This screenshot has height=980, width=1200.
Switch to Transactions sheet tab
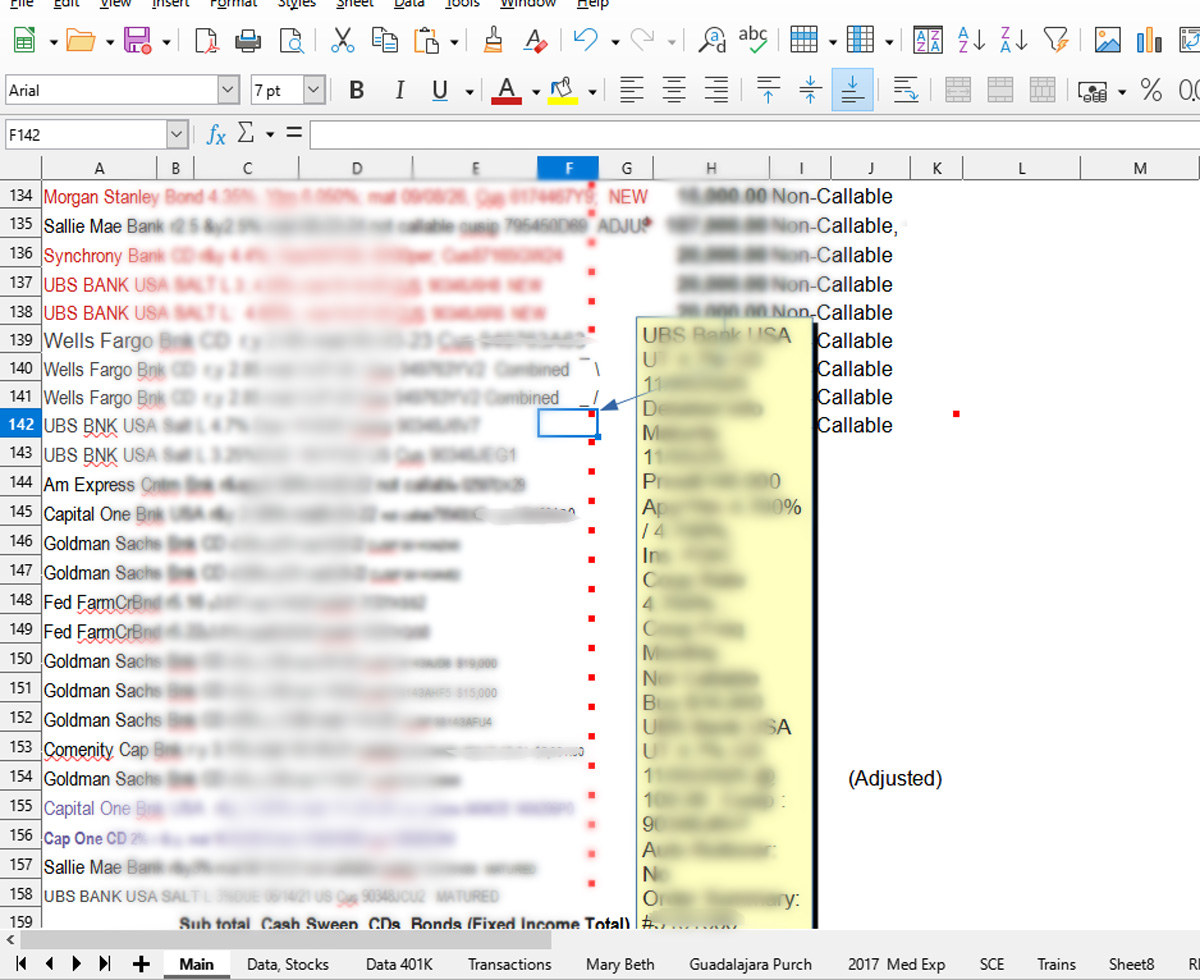[x=510, y=964]
